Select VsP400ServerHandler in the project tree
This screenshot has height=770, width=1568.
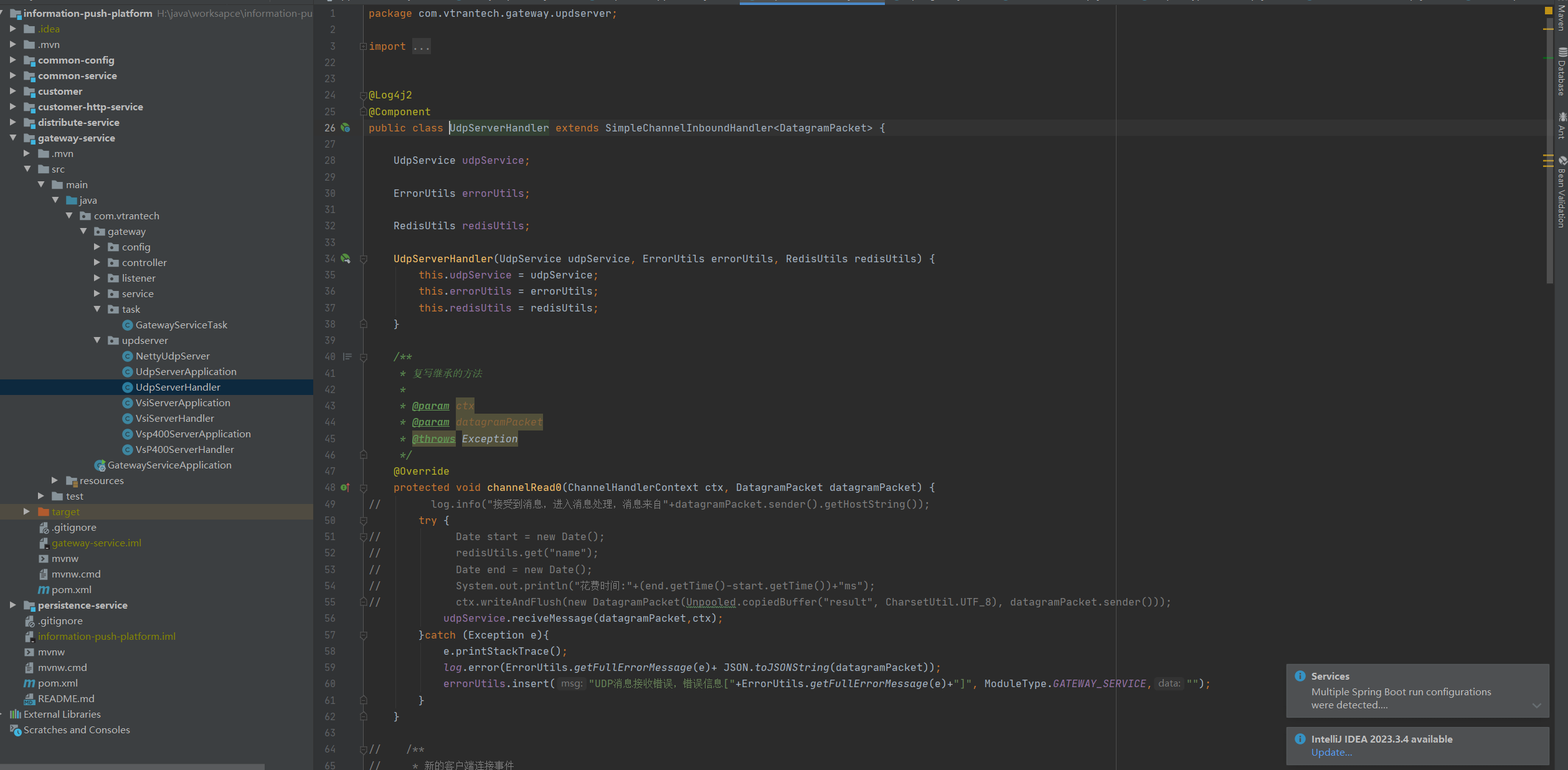(185, 450)
